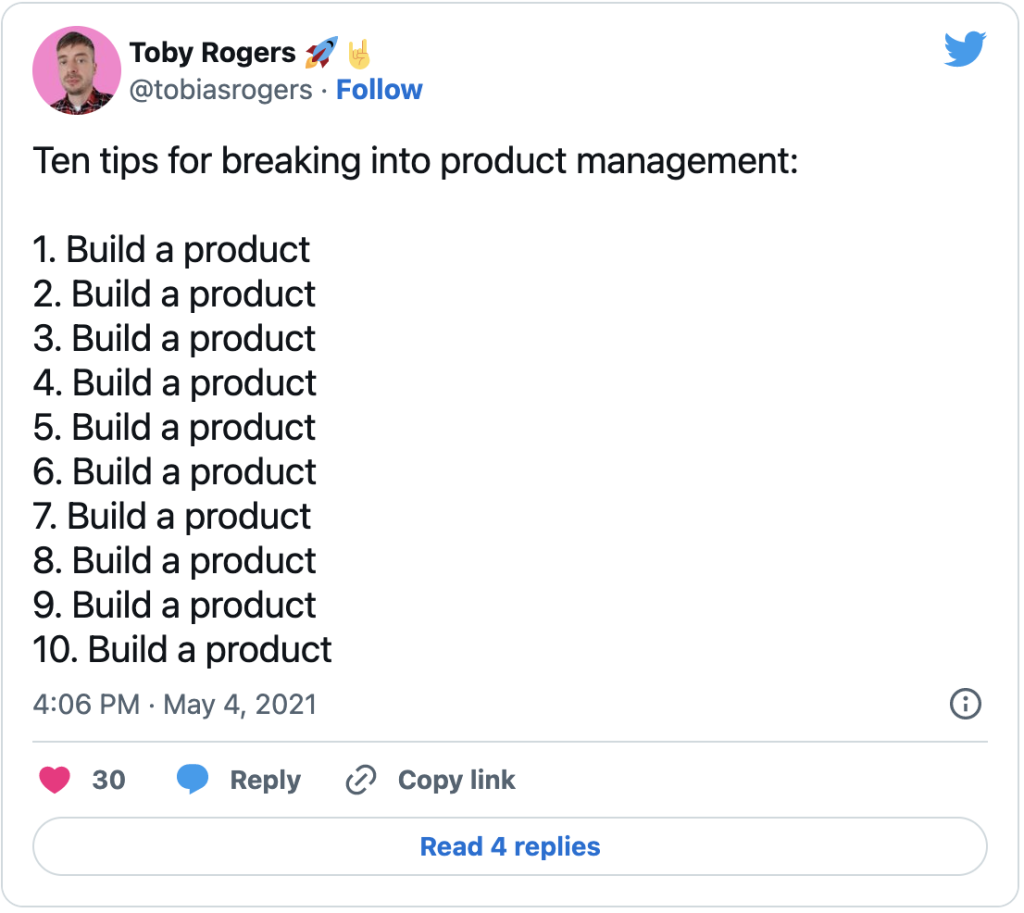Click the pink heart like icon

coord(55,780)
